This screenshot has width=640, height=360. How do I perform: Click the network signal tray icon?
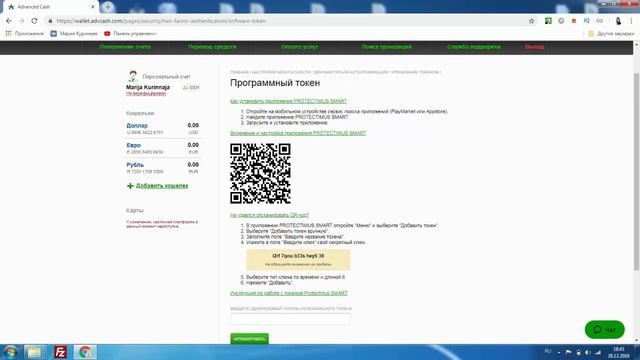pos(598,352)
